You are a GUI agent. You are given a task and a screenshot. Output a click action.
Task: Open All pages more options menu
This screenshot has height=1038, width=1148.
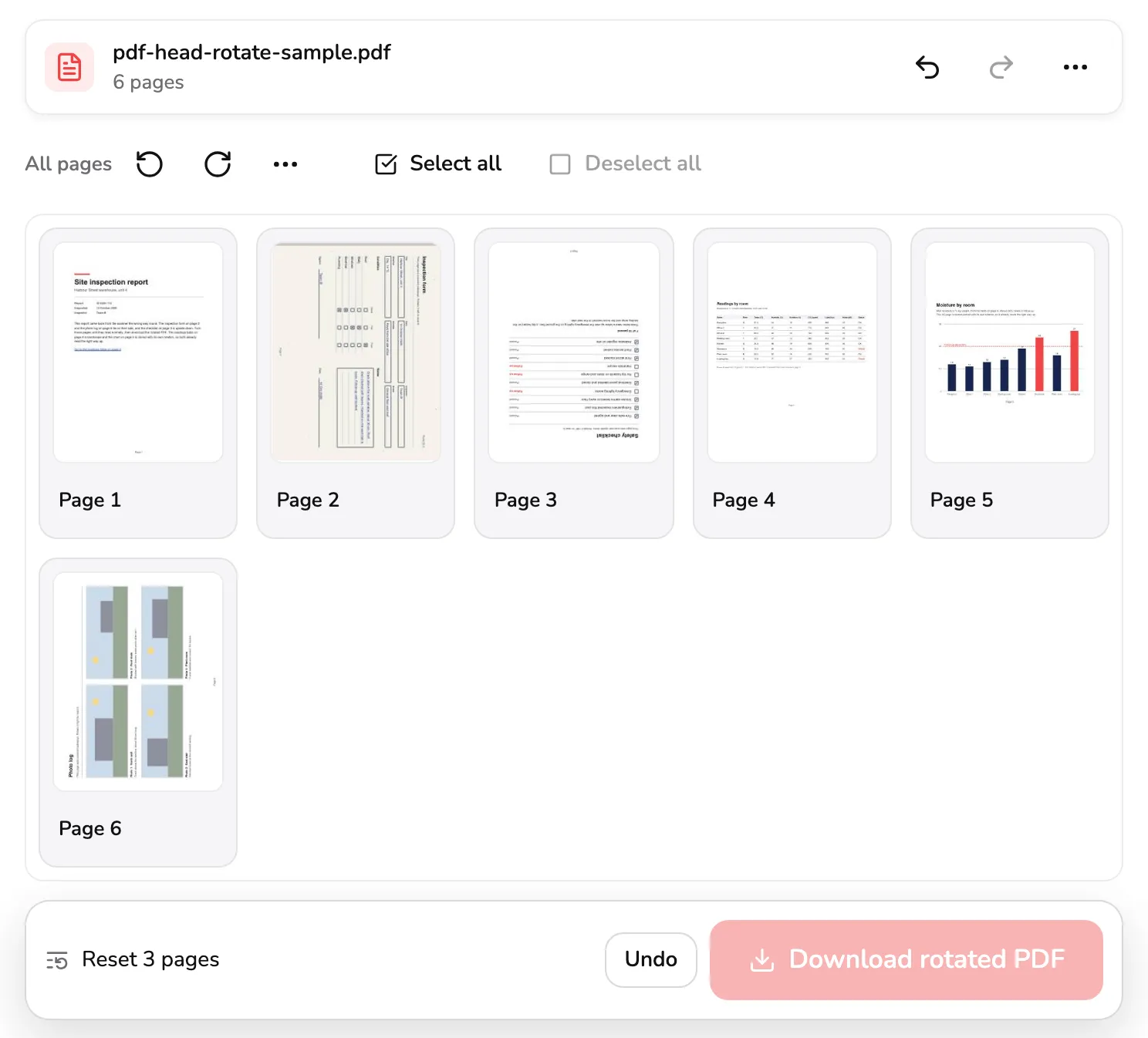point(285,163)
